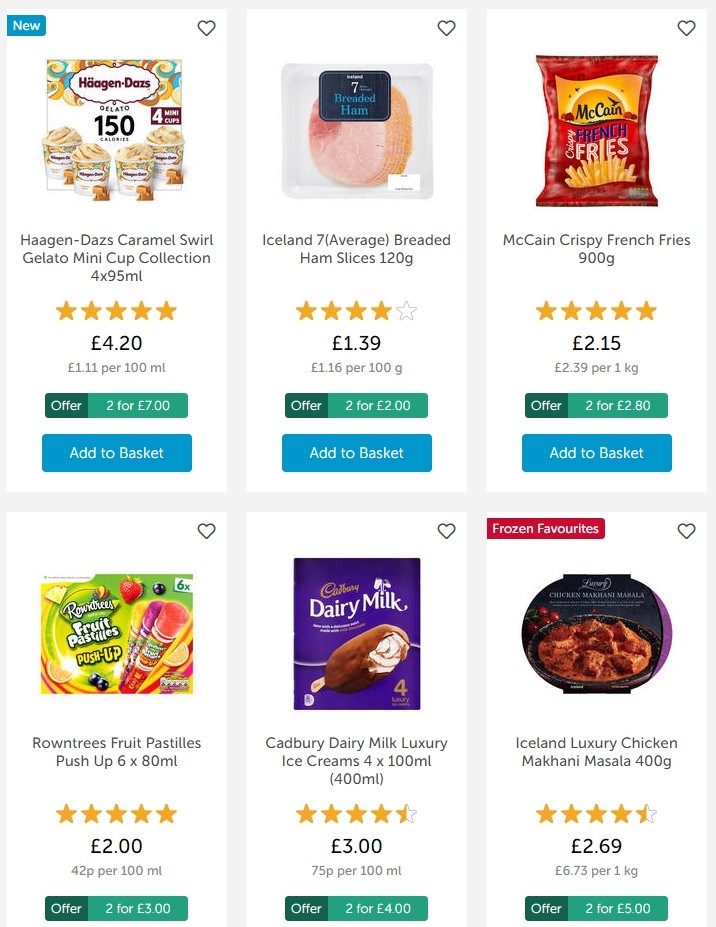
Task: Click the half star on Chicken Makhani Masala rating
Action: coord(648,814)
